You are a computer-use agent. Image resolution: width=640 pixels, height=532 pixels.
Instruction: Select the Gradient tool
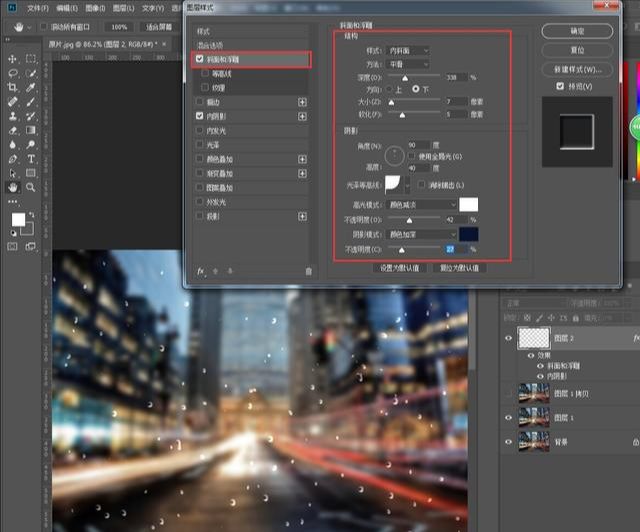click(31, 130)
